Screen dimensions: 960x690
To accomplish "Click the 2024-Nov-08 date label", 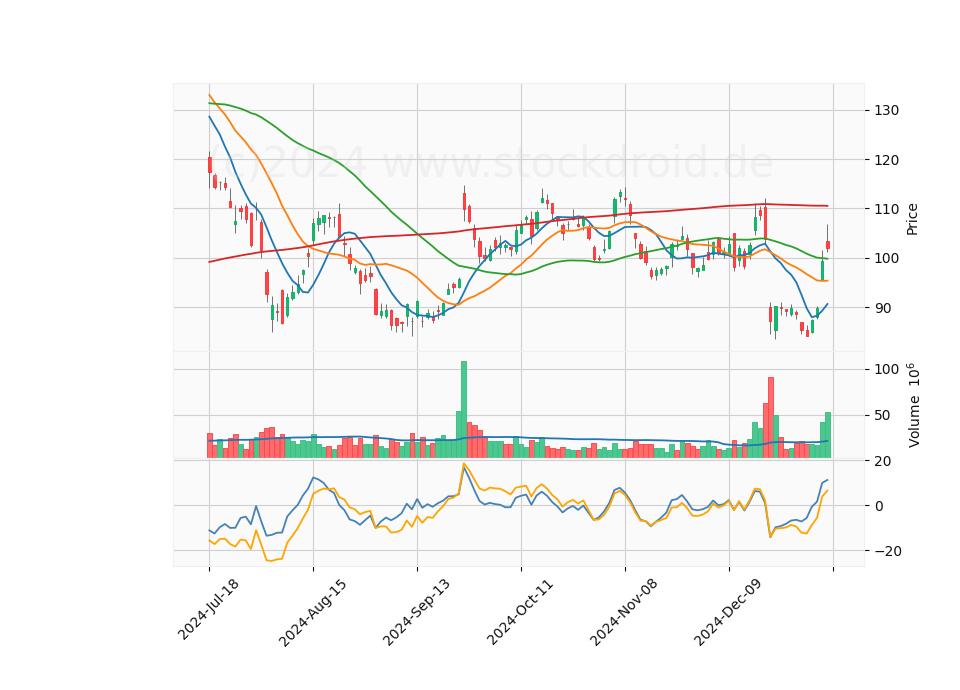I will tap(624, 612).
